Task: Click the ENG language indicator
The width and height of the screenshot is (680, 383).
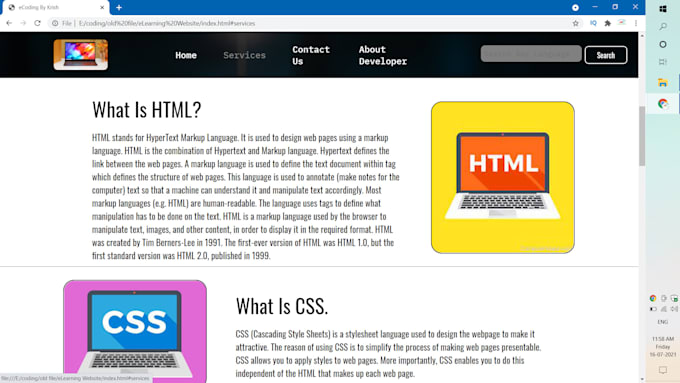Action: (663, 322)
